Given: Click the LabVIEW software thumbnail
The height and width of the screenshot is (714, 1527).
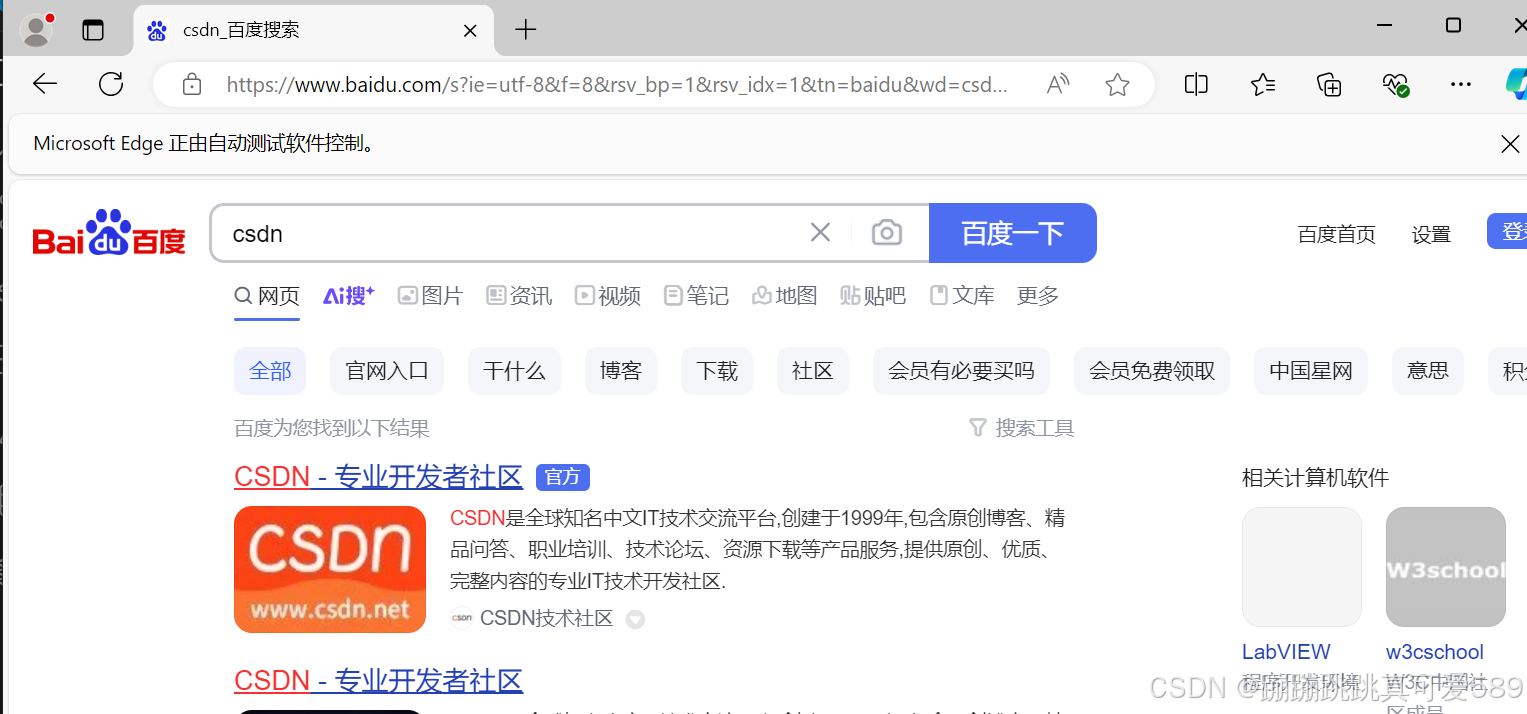Looking at the screenshot, I should point(1302,567).
